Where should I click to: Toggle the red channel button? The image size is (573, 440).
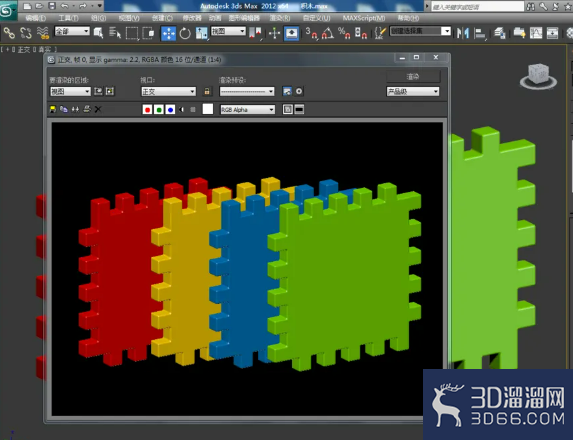click(x=147, y=110)
